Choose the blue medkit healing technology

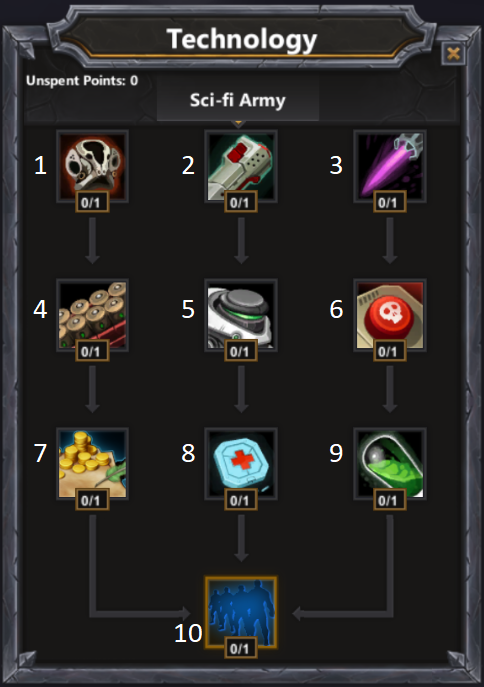[x=241, y=464]
